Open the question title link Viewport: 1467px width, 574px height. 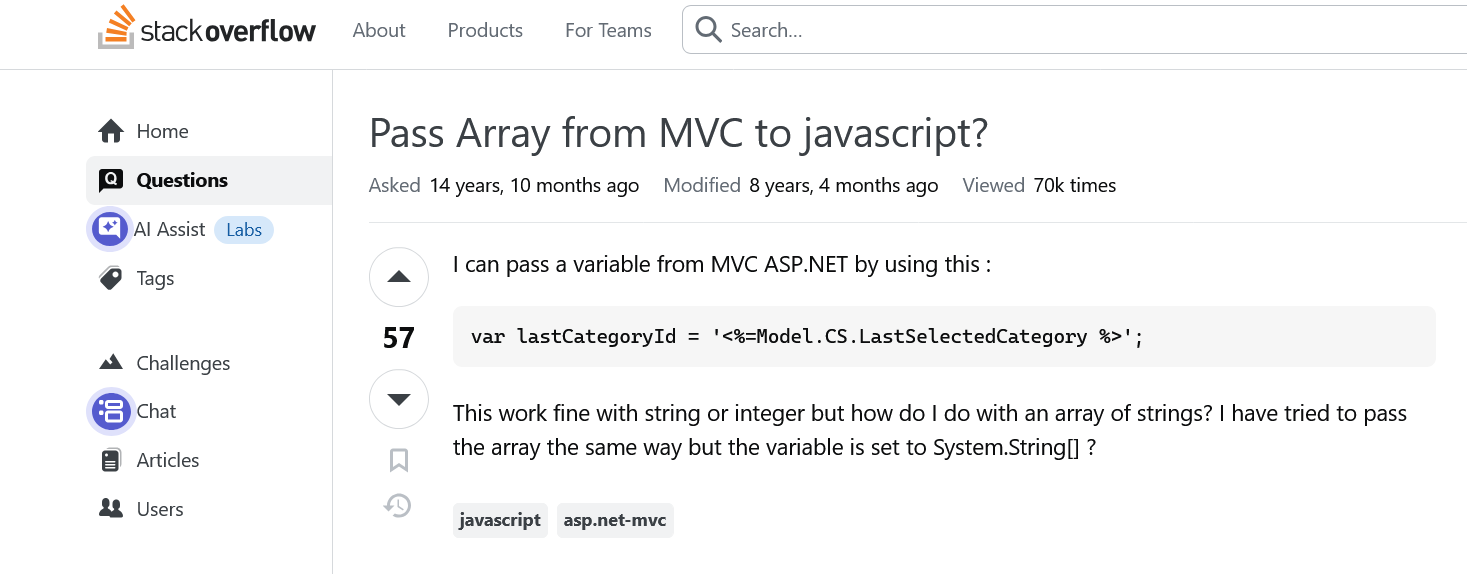(x=678, y=133)
